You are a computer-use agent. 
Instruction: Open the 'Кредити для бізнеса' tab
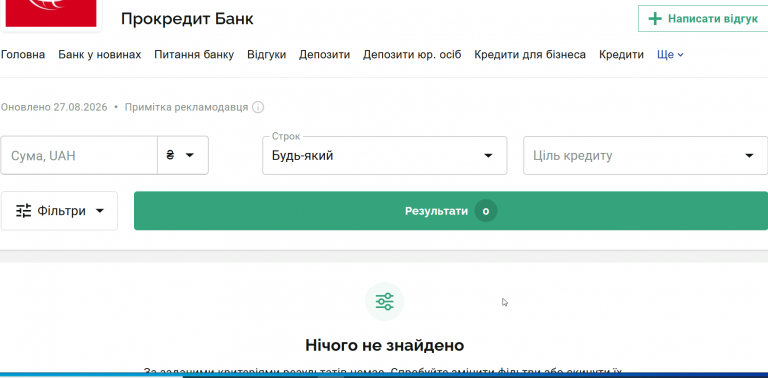click(x=530, y=54)
